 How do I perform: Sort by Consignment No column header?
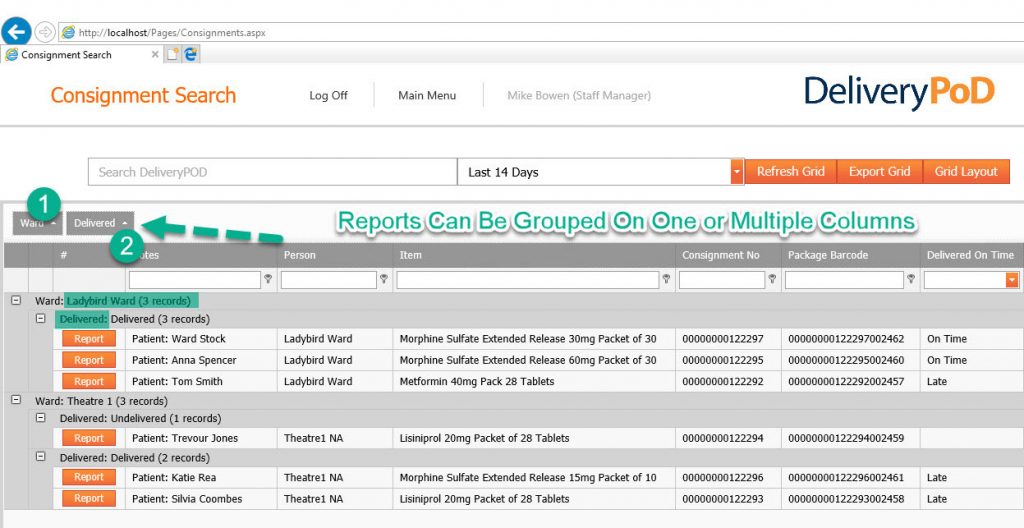(x=721, y=255)
